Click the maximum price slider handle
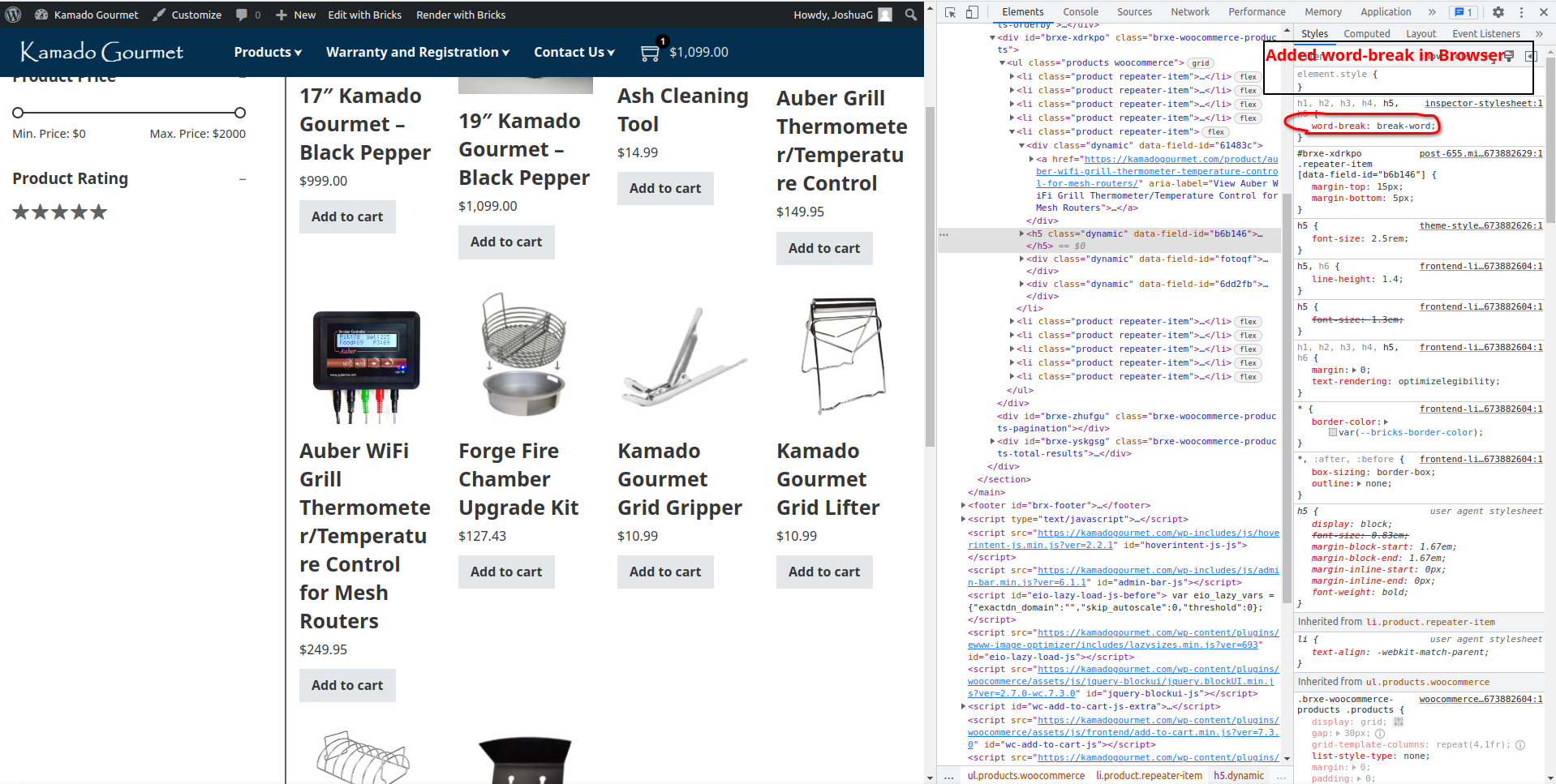1556x784 pixels. pos(240,113)
